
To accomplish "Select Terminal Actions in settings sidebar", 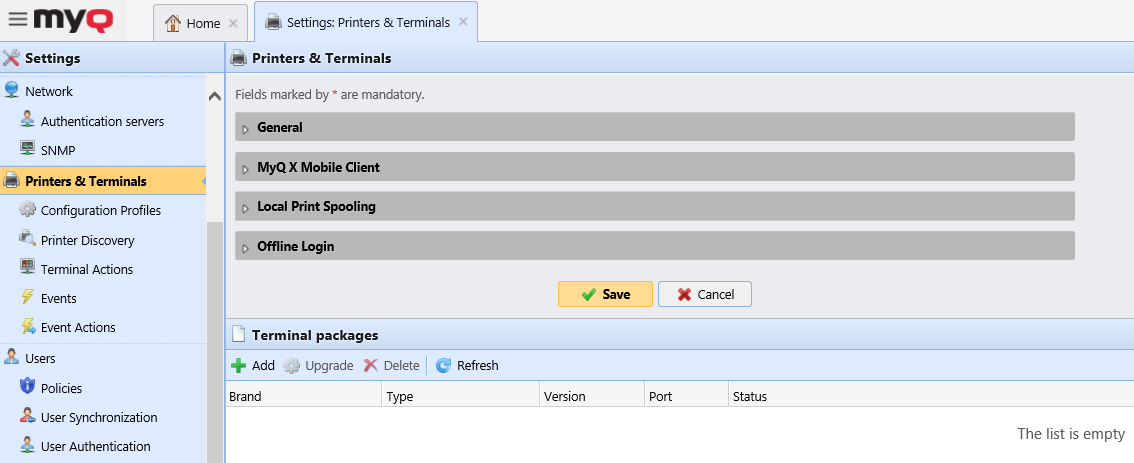I will pos(86,270).
